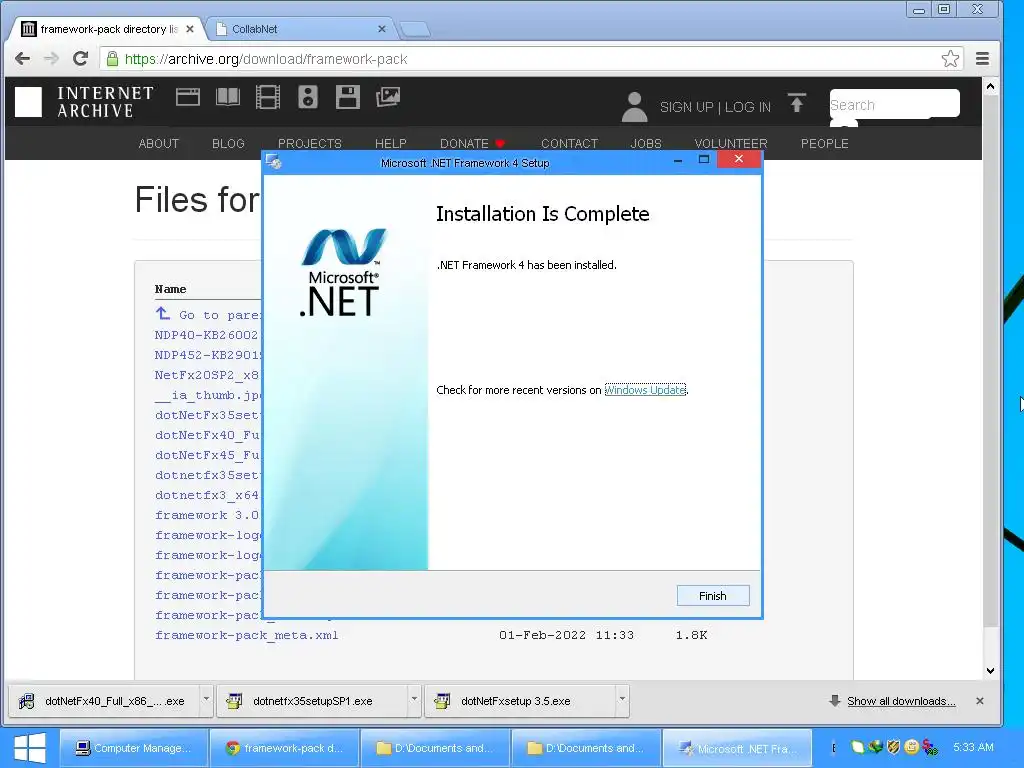Open the VOLUNTEER menu item

coord(731,144)
